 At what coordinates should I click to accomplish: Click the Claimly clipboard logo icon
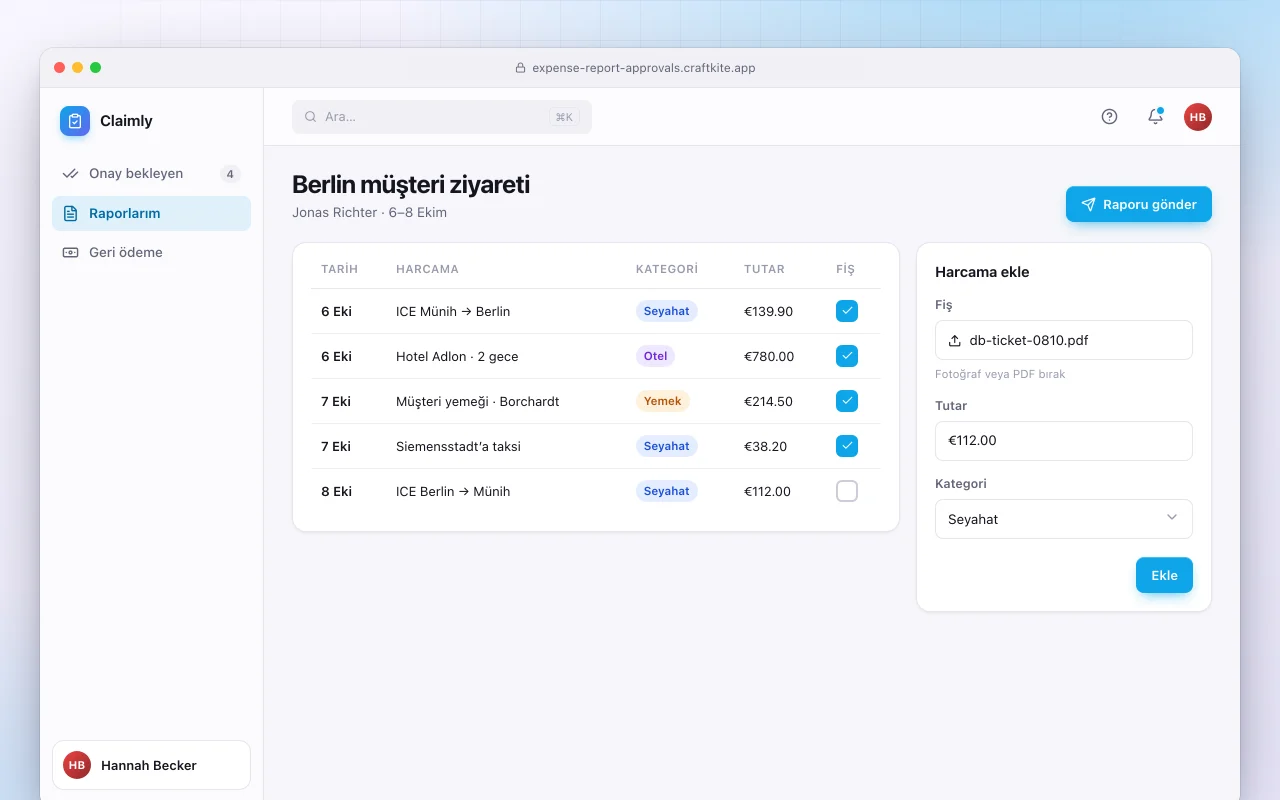point(75,121)
